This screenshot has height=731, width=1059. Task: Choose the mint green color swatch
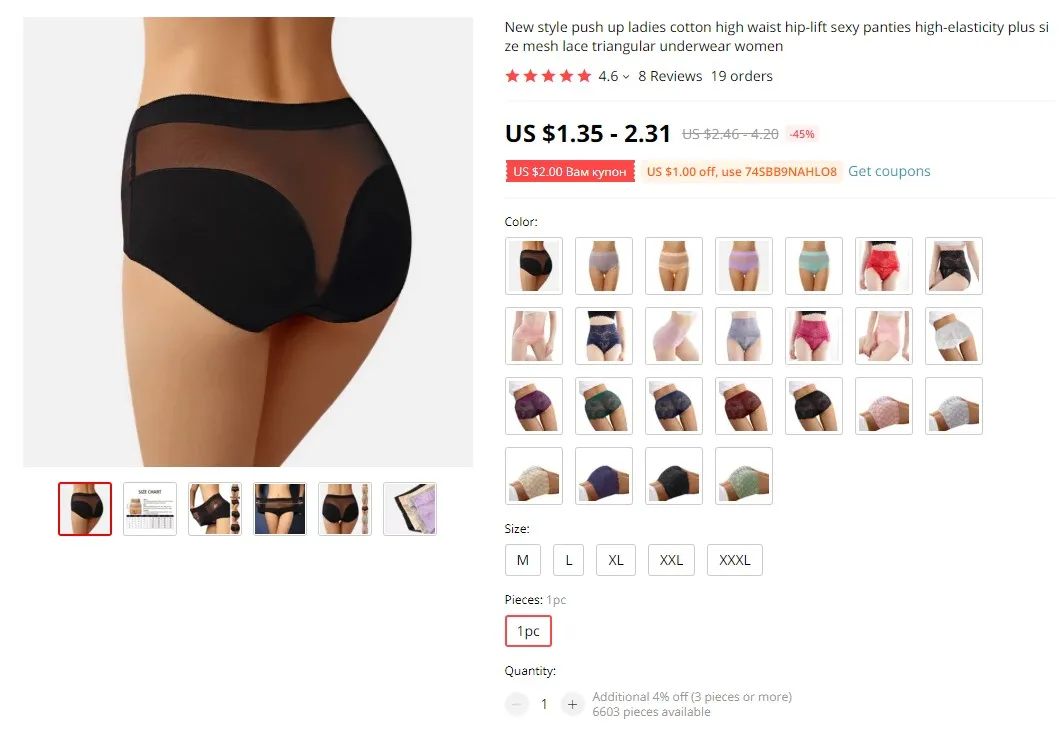(x=814, y=266)
